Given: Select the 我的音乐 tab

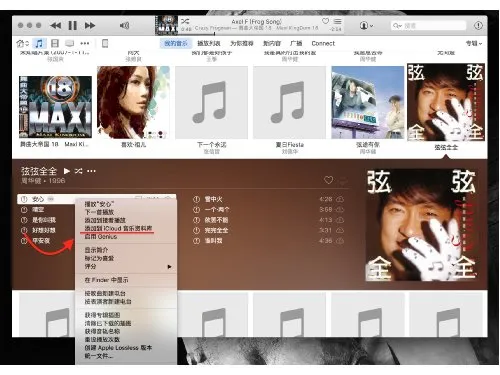Looking at the screenshot, I should [x=176, y=43].
